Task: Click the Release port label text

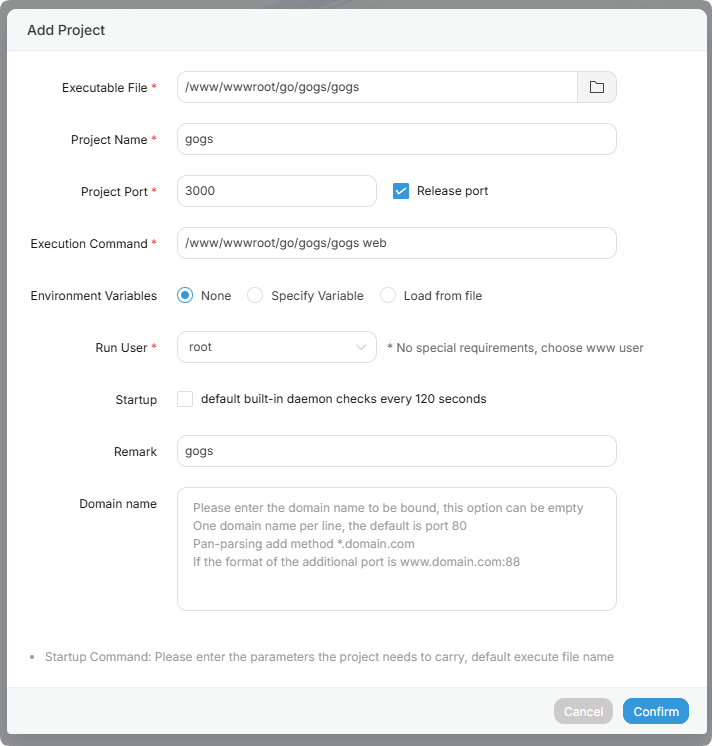Action: click(x=452, y=191)
